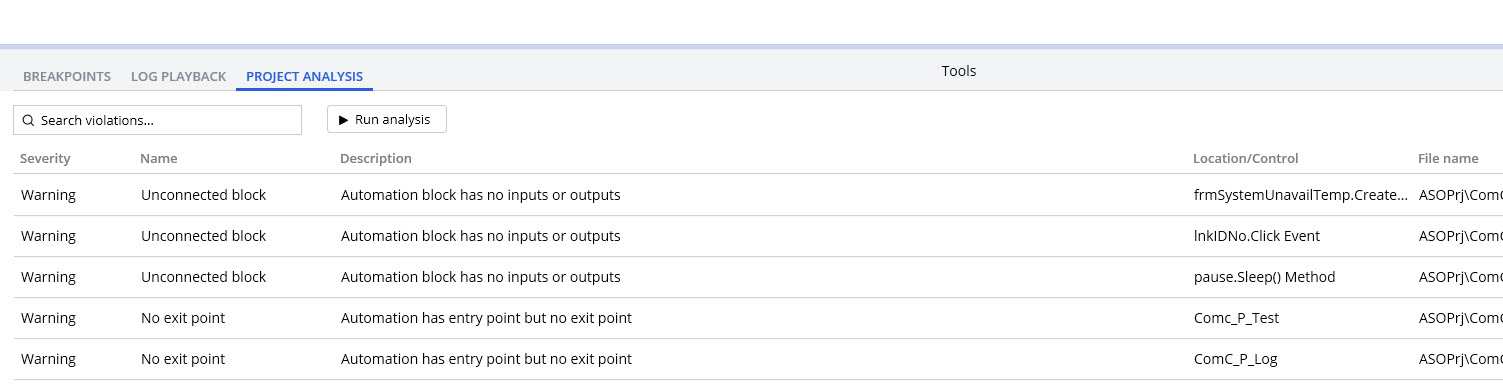Switch to the Log Playback tab
The image size is (1503, 387).
coord(178,76)
